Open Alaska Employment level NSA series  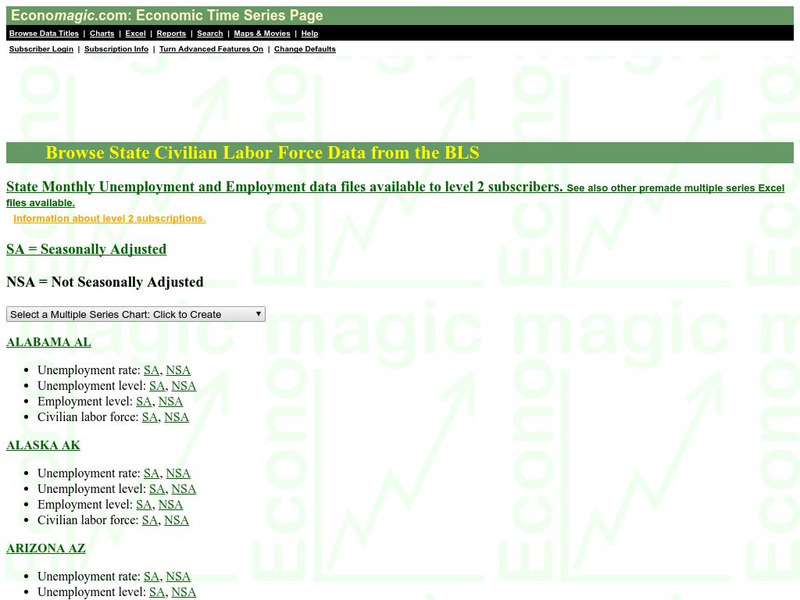(170, 505)
